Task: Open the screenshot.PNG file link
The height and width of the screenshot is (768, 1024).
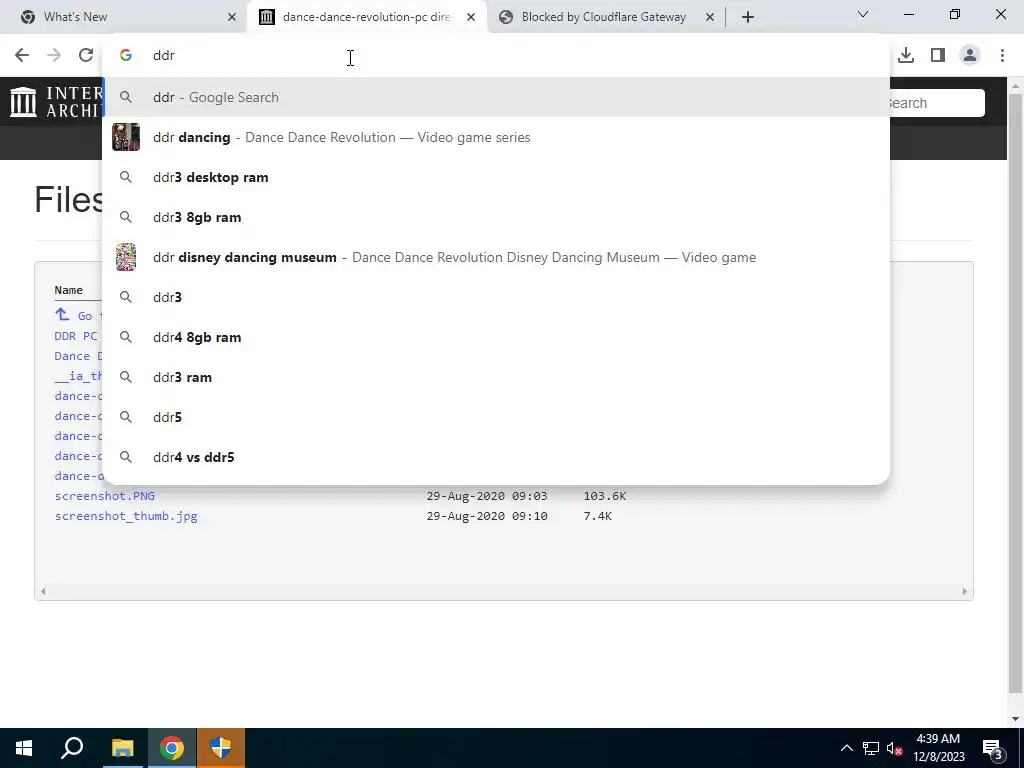Action: [x=104, y=496]
